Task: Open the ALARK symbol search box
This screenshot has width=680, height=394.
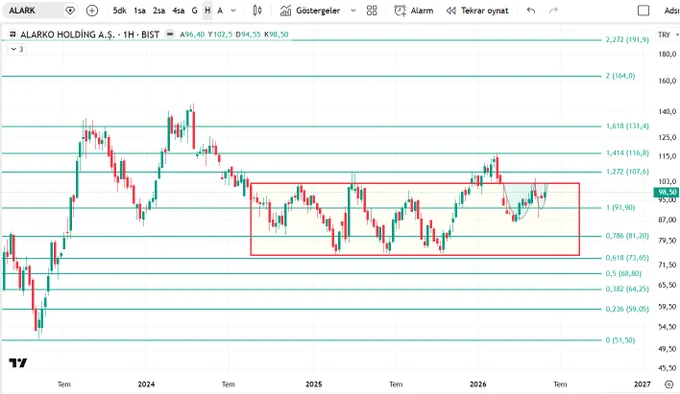Action: click(x=39, y=10)
